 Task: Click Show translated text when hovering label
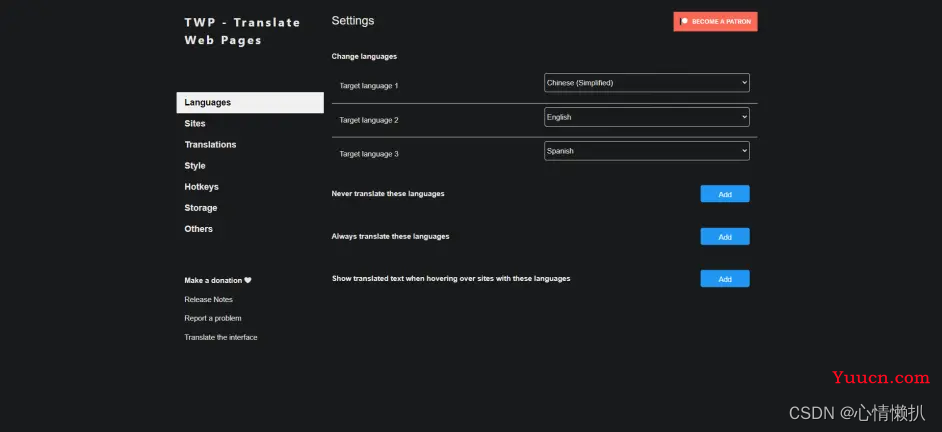coord(451,279)
